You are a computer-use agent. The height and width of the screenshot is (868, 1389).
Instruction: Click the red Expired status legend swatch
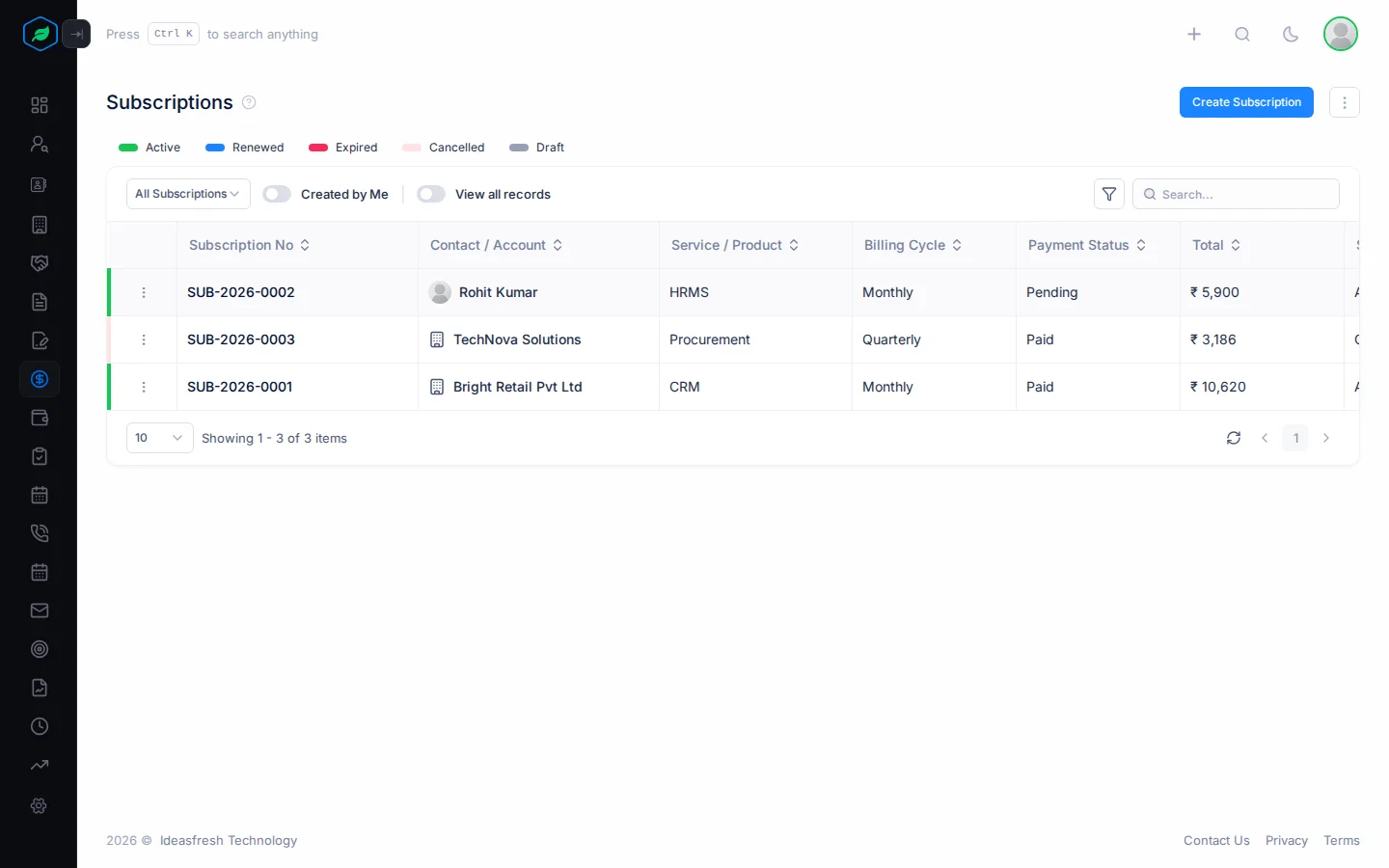pyautogui.click(x=318, y=148)
